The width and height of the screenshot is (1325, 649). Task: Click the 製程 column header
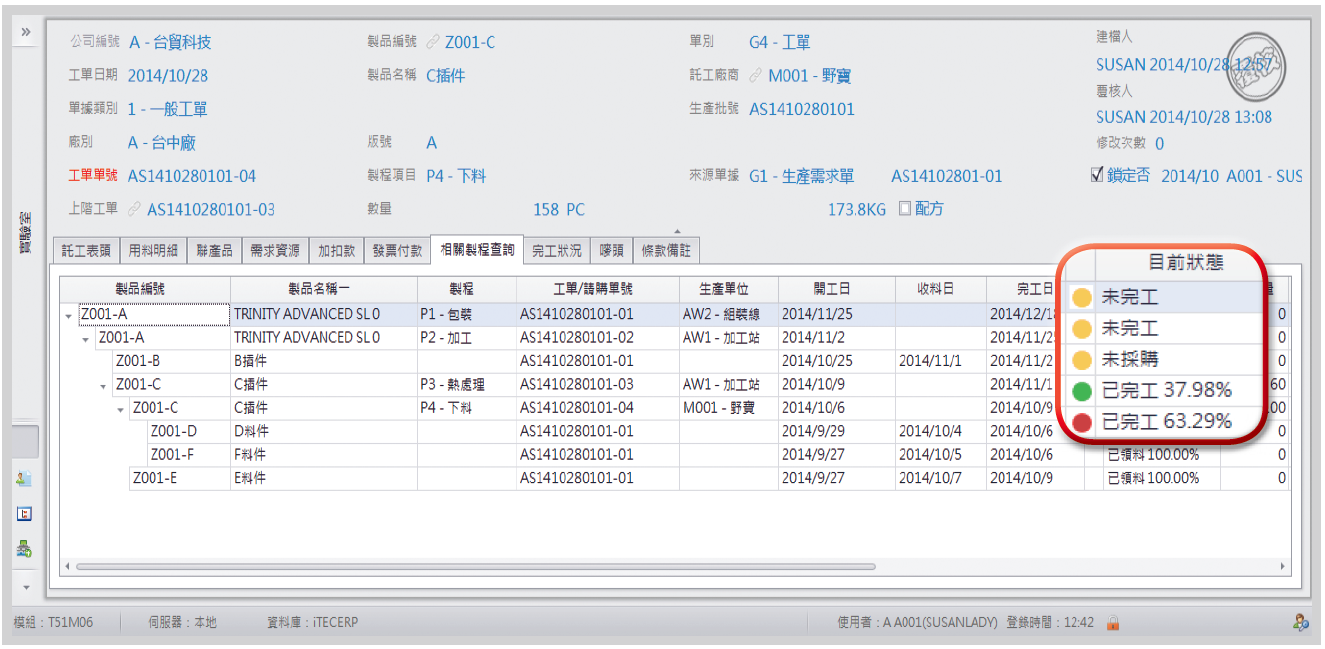point(467,289)
